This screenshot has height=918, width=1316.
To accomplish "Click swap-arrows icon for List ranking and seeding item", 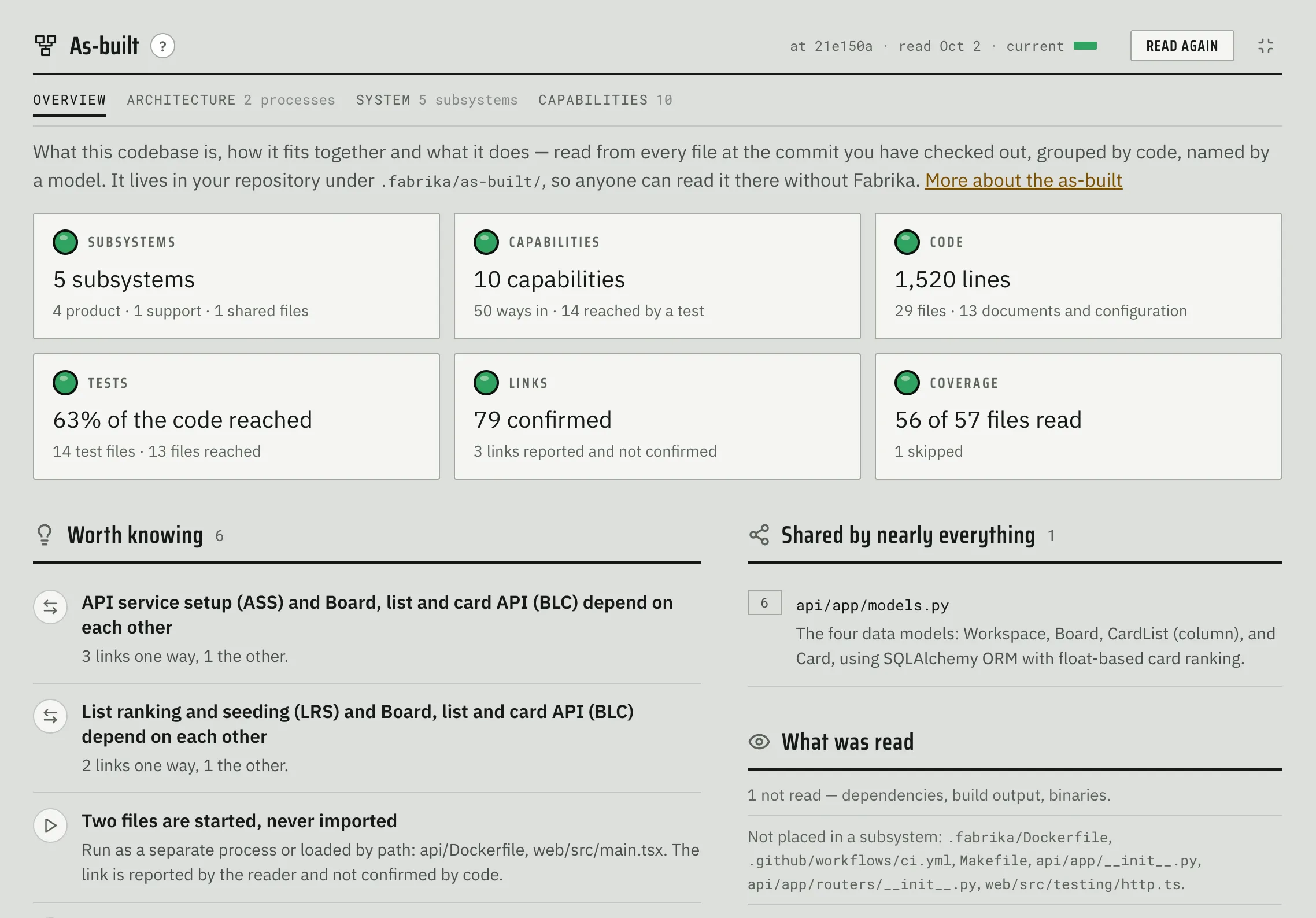I will 50,716.
